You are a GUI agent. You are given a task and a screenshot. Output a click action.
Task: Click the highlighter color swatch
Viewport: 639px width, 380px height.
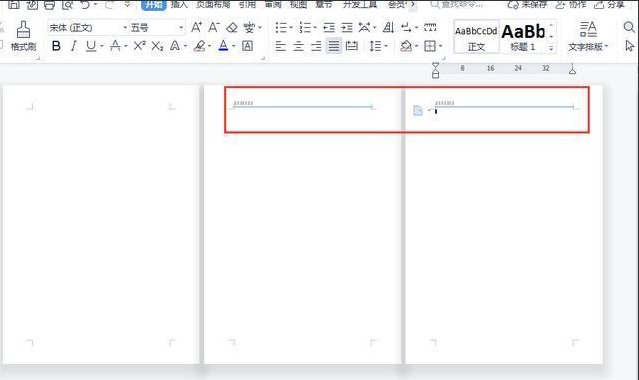point(200,46)
